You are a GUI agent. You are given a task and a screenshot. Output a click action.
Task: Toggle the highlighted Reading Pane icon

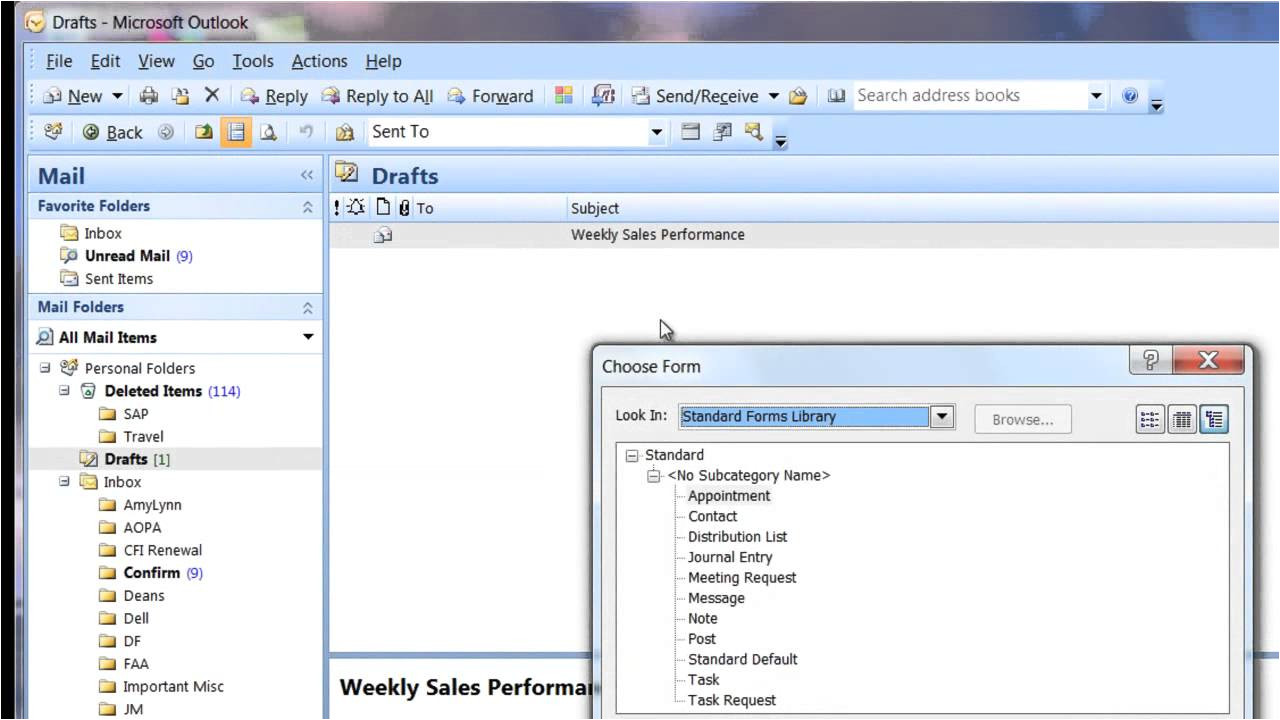[236, 132]
